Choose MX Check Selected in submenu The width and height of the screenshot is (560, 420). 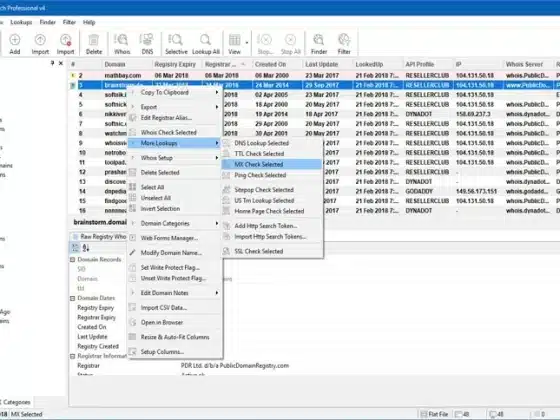272,164
